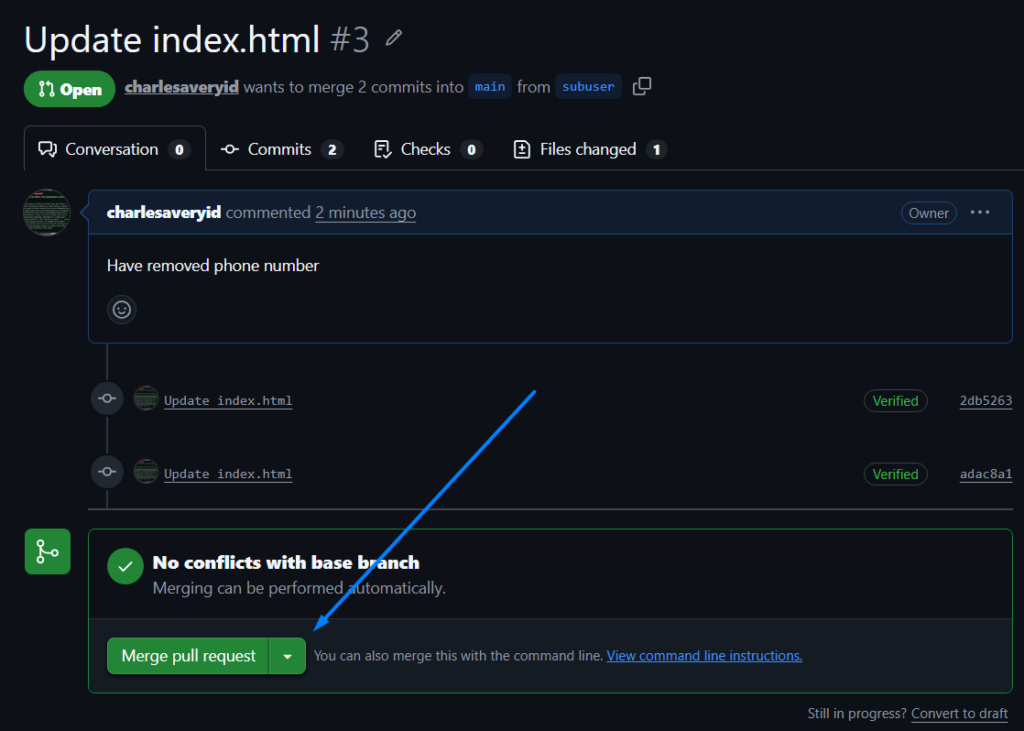The width and height of the screenshot is (1024, 731).
Task: Open commit hash adac8a1
Action: coord(985,474)
